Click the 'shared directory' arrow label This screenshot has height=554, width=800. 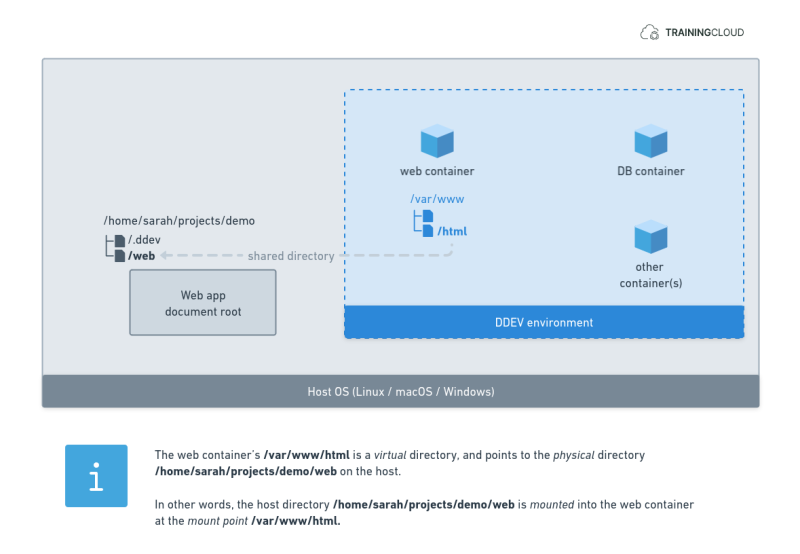(291, 256)
